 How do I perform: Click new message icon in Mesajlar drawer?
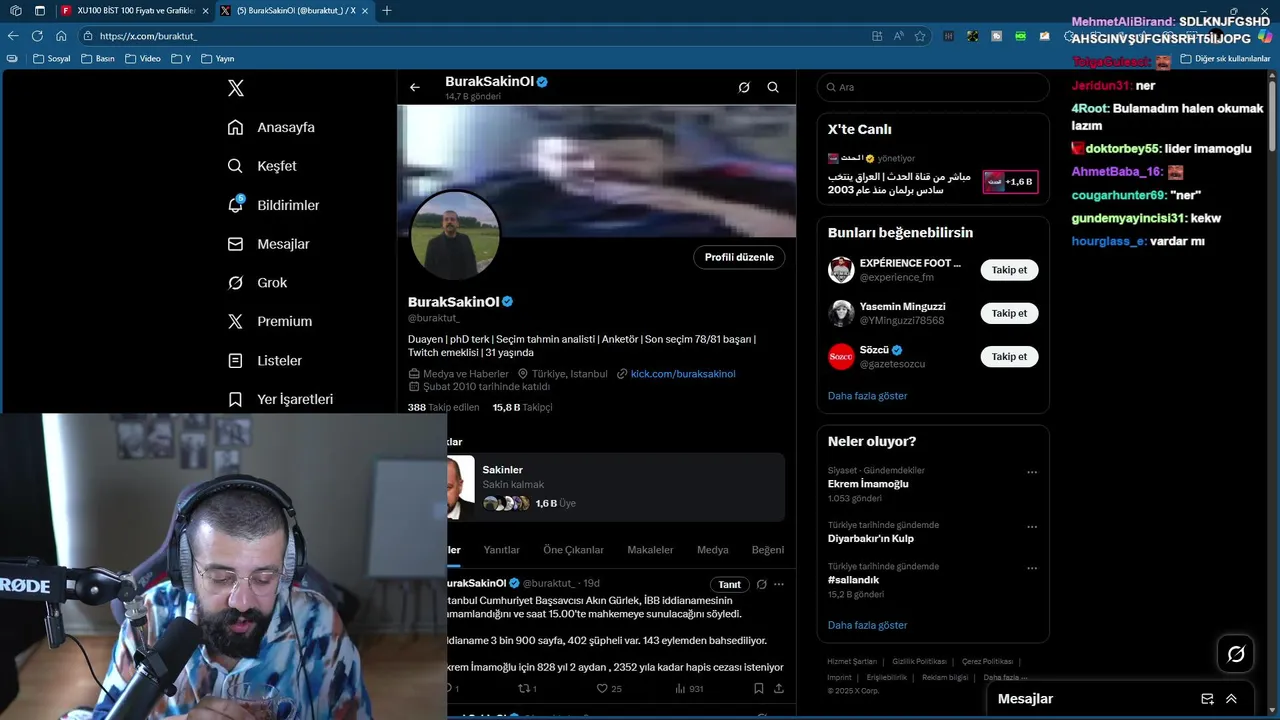pyautogui.click(x=1207, y=699)
